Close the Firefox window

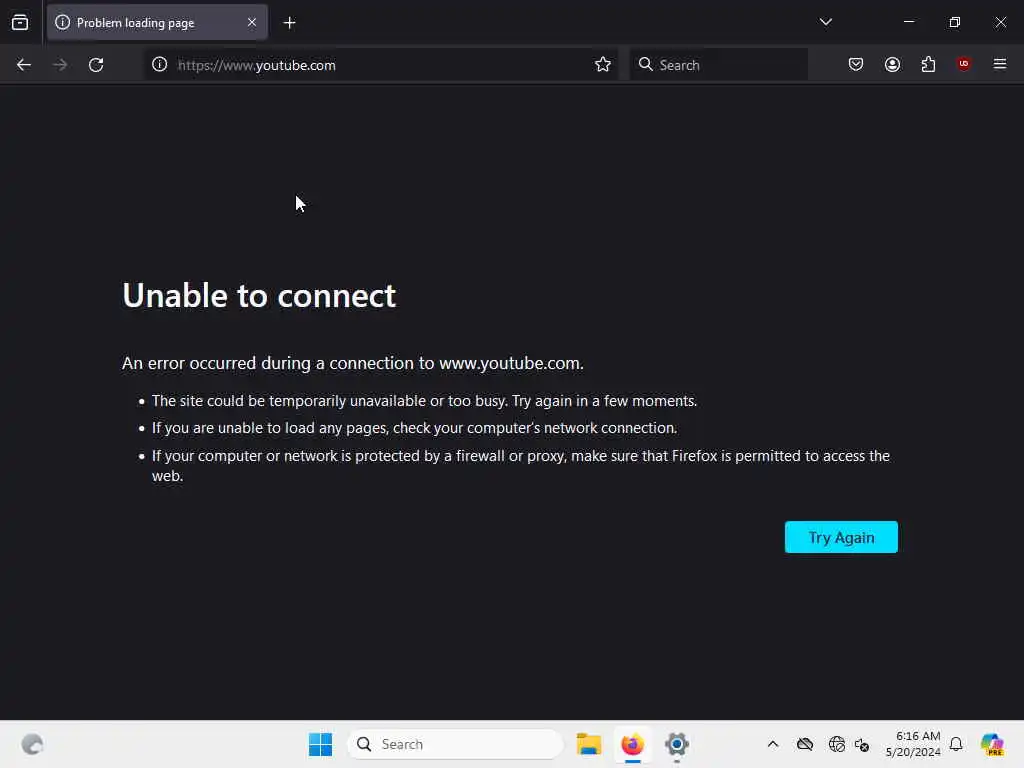click(x=1000, y=22)
